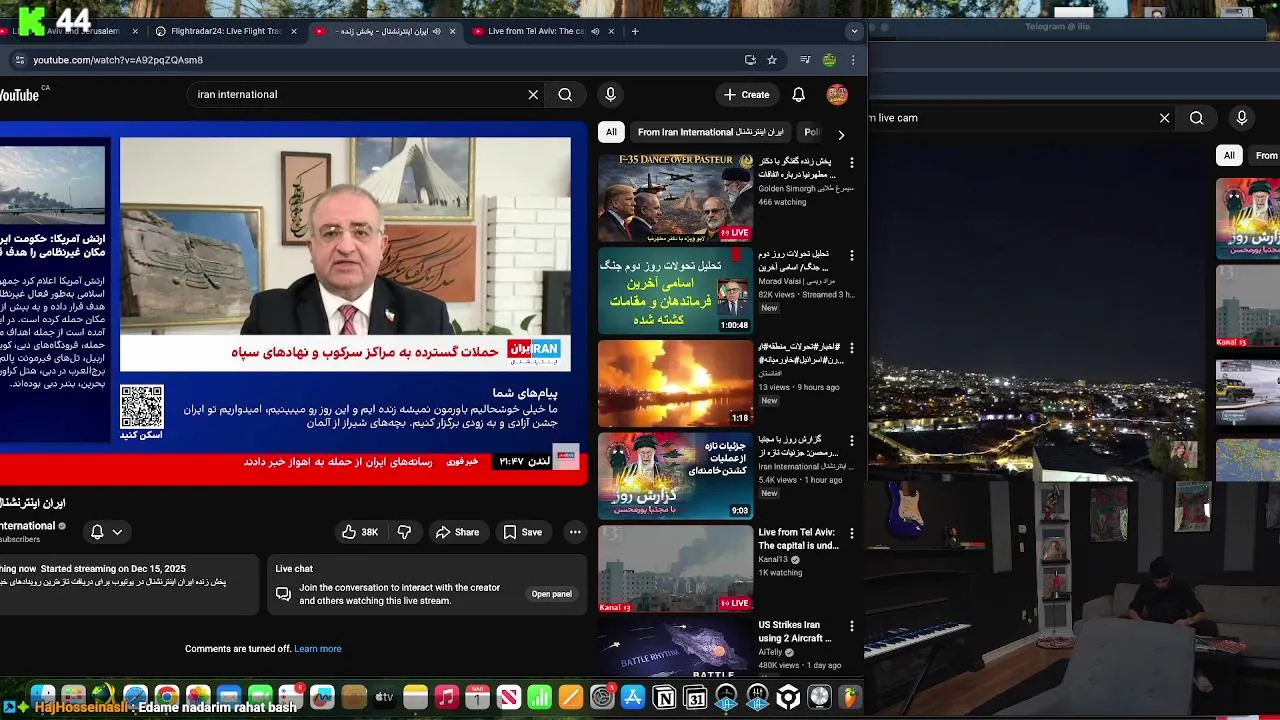
Task: Open more actions next to Save
Action: coord(575,532)
